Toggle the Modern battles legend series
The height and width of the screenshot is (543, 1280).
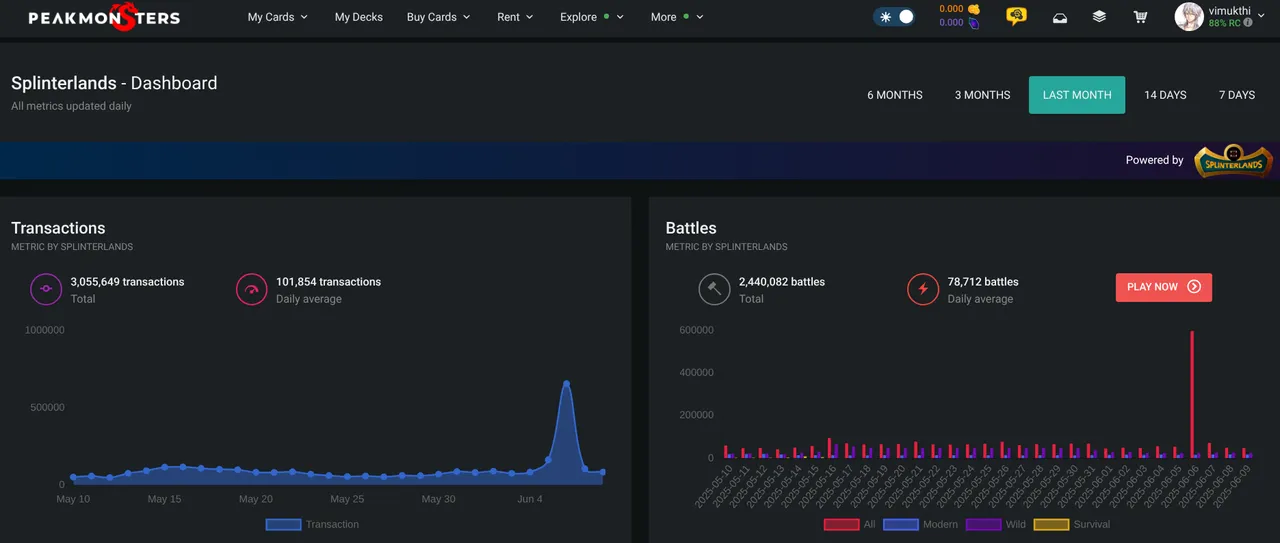coord(920,524)
